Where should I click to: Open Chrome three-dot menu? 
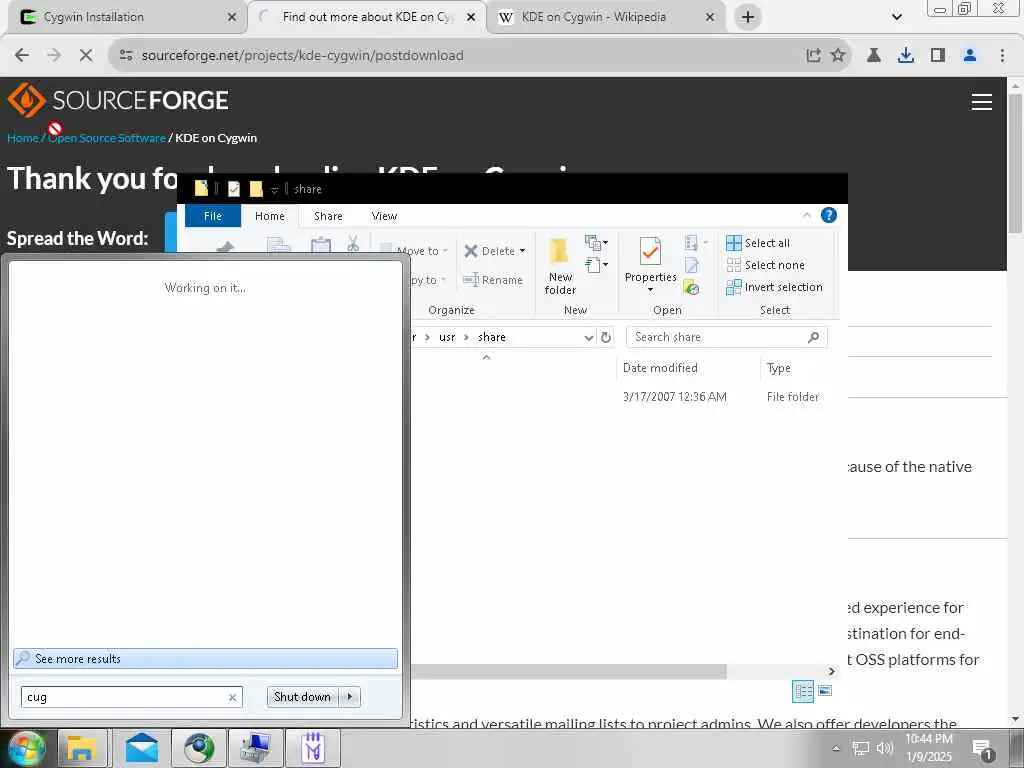click(x=1002, y=56)
